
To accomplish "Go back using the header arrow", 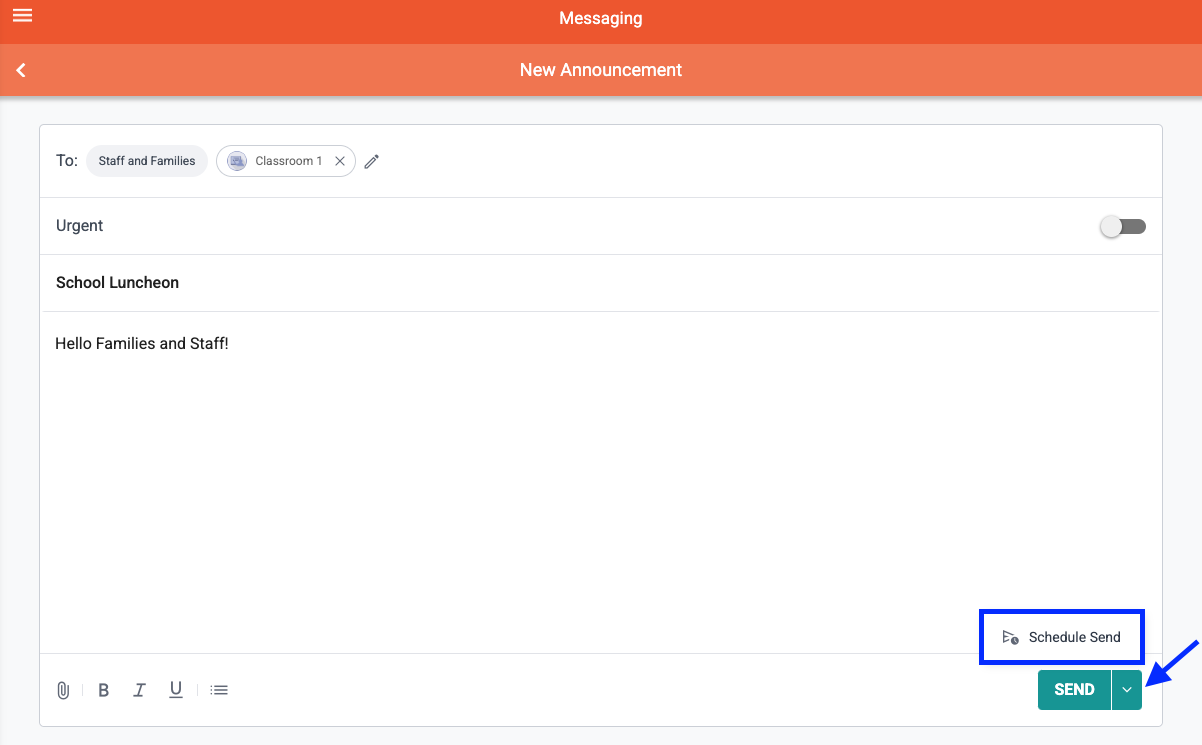I will [x=21, y=70].
